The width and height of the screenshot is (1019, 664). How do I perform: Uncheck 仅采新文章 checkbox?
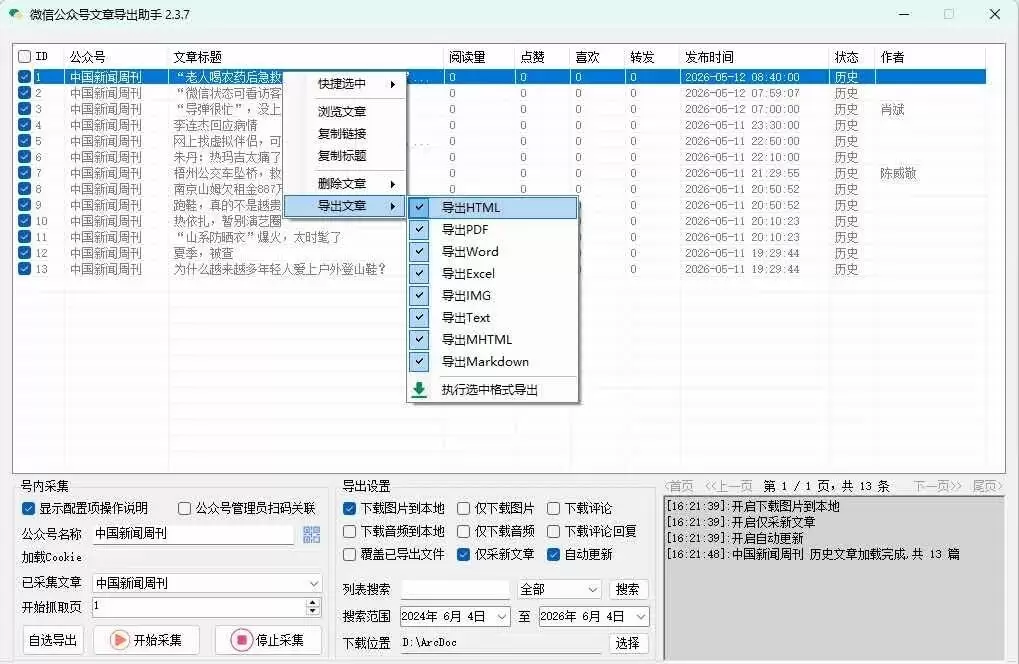pos(463,554)
